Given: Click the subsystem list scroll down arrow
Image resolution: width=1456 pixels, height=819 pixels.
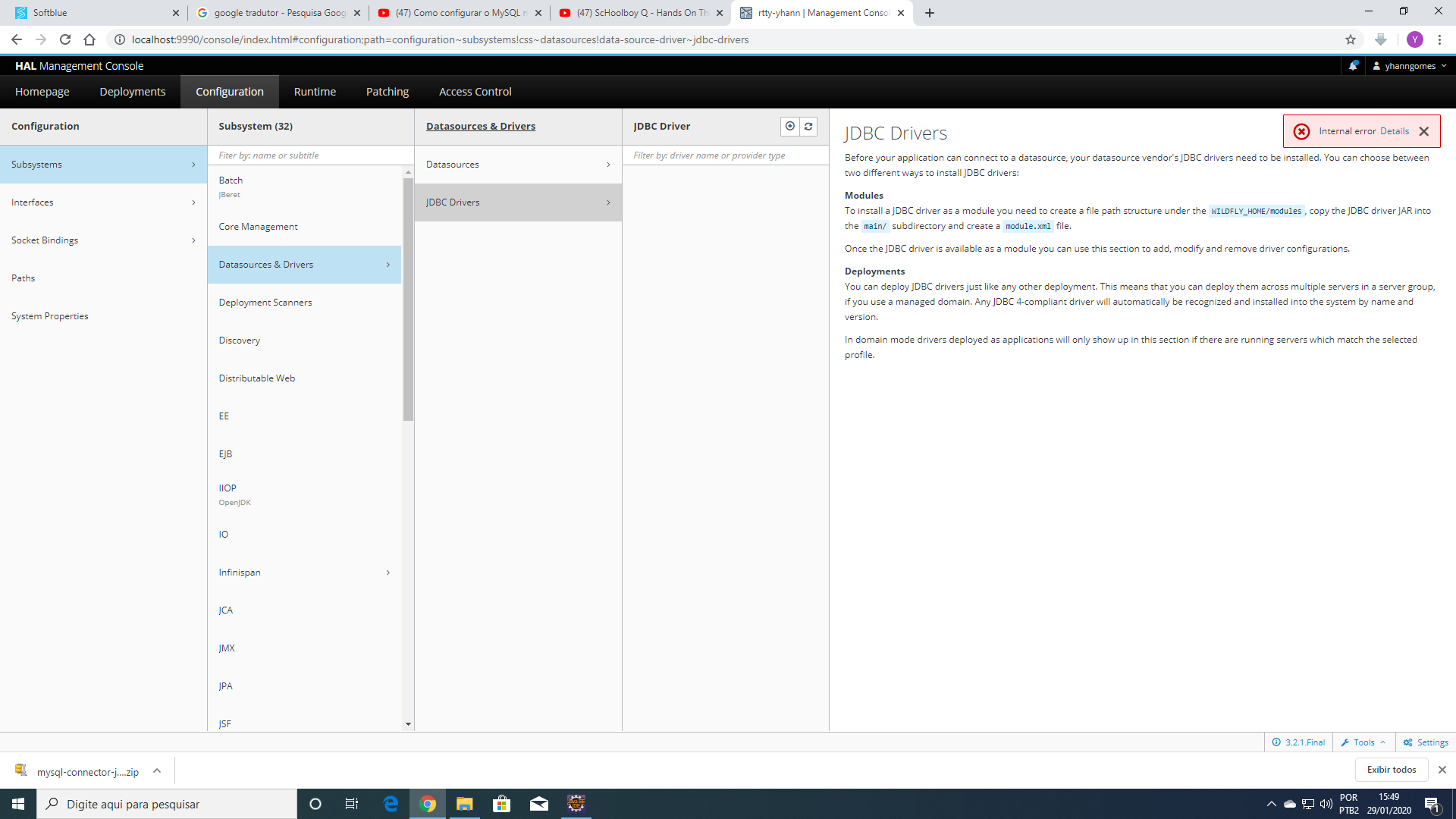Looking at the screenshot, I should (x=408, y=724).
